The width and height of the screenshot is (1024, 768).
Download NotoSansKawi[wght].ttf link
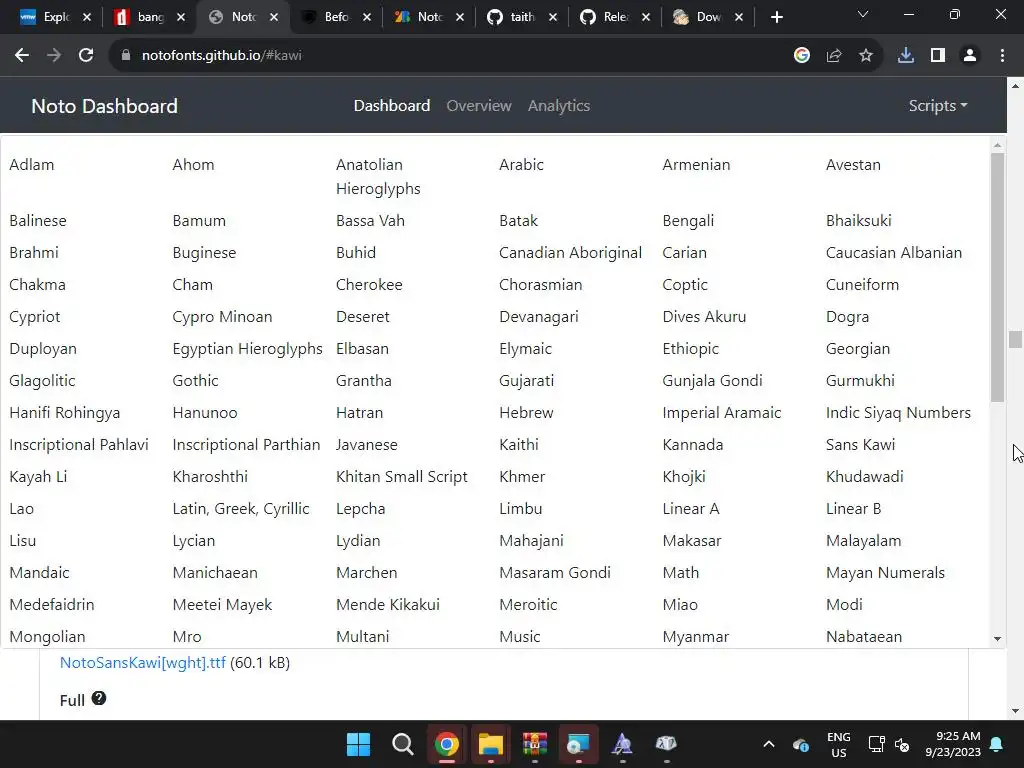point(142,663)
